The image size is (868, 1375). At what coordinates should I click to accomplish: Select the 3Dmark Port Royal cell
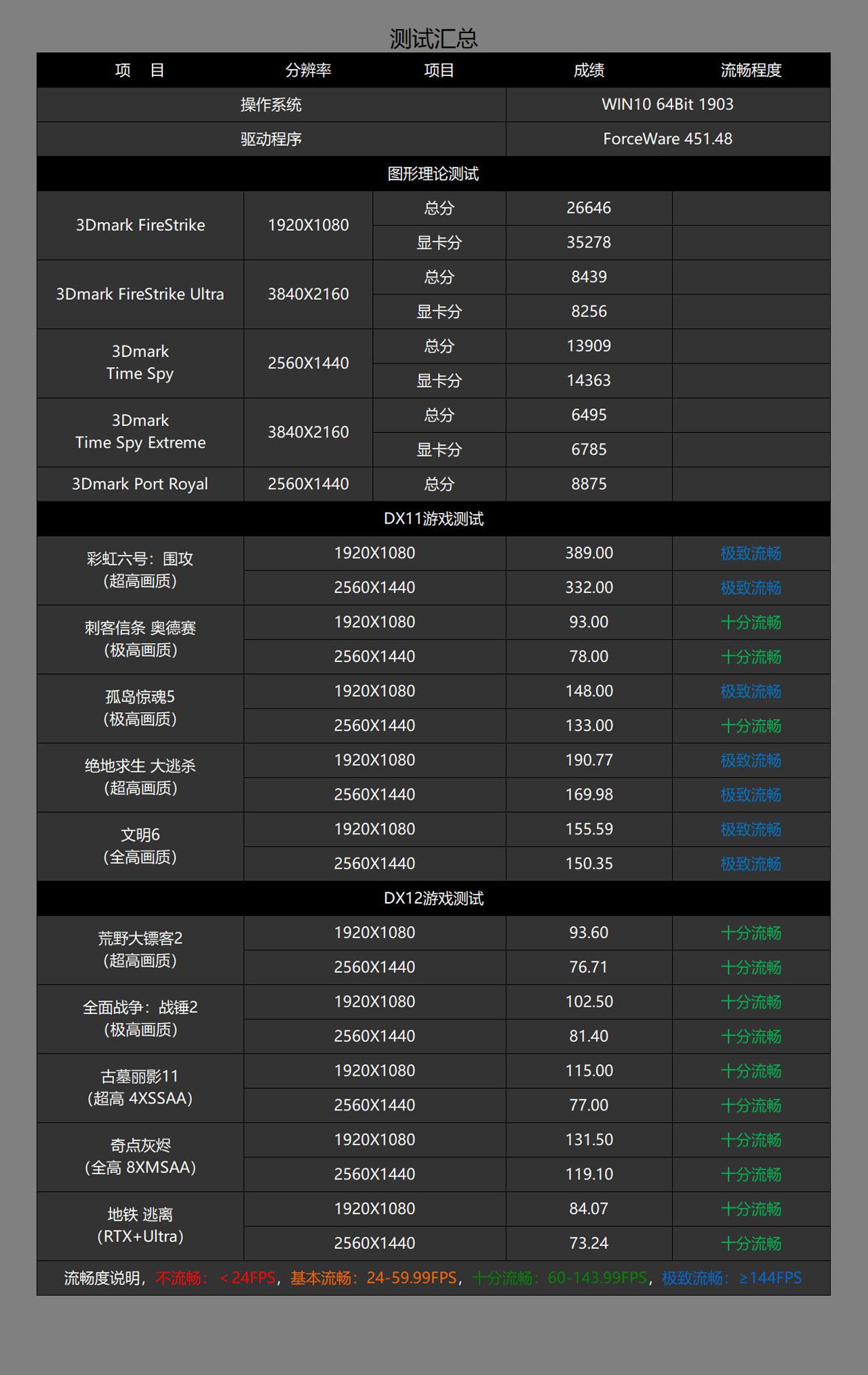point(140,484)
